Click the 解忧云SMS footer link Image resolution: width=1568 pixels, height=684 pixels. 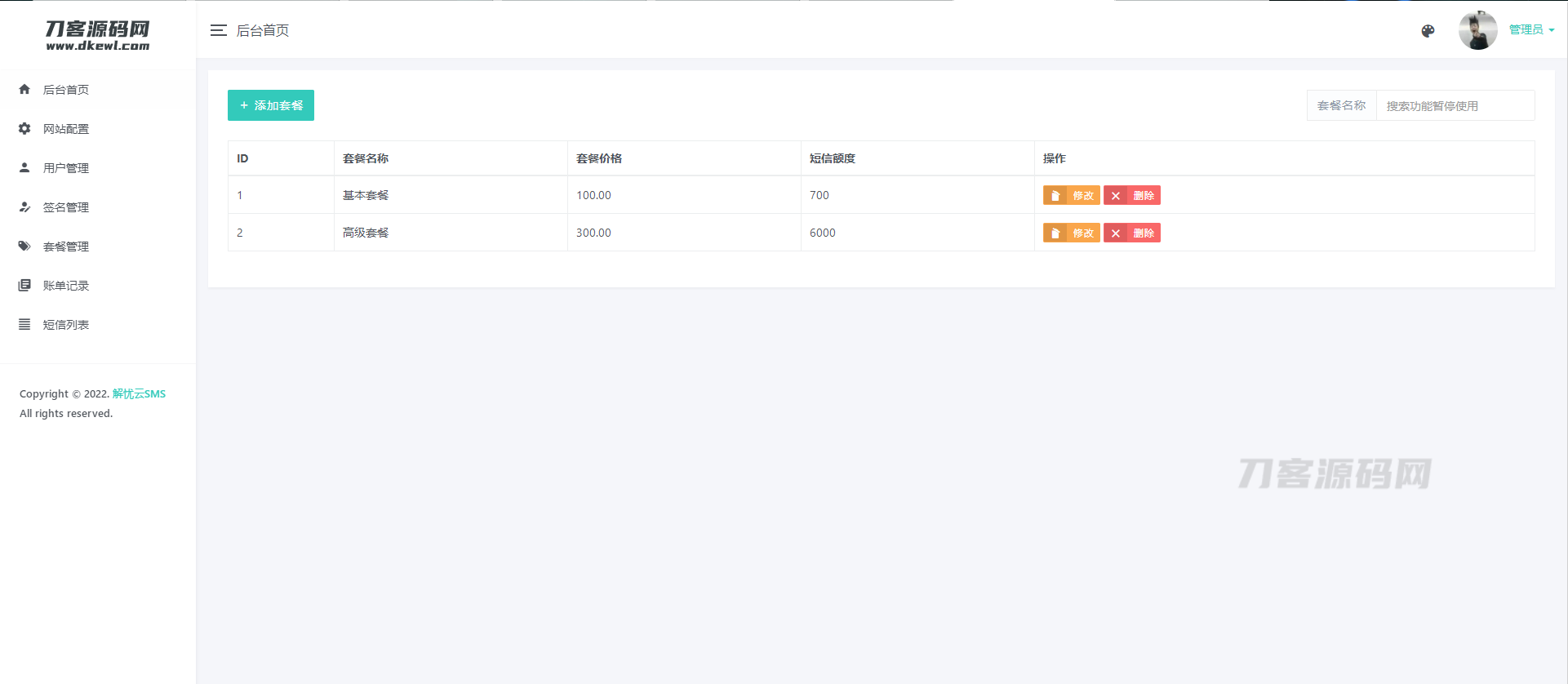[139, 393]
